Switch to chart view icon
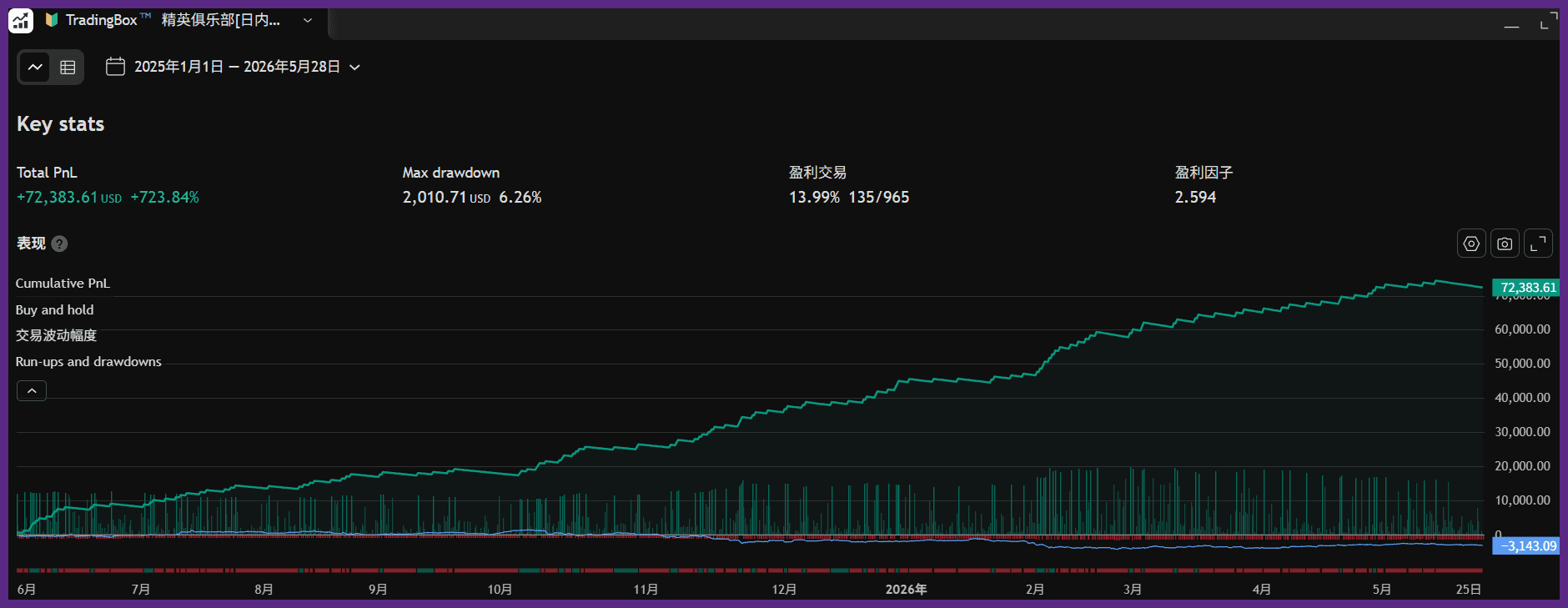The height and width of the screenshot is (608, 1568). 35,67
